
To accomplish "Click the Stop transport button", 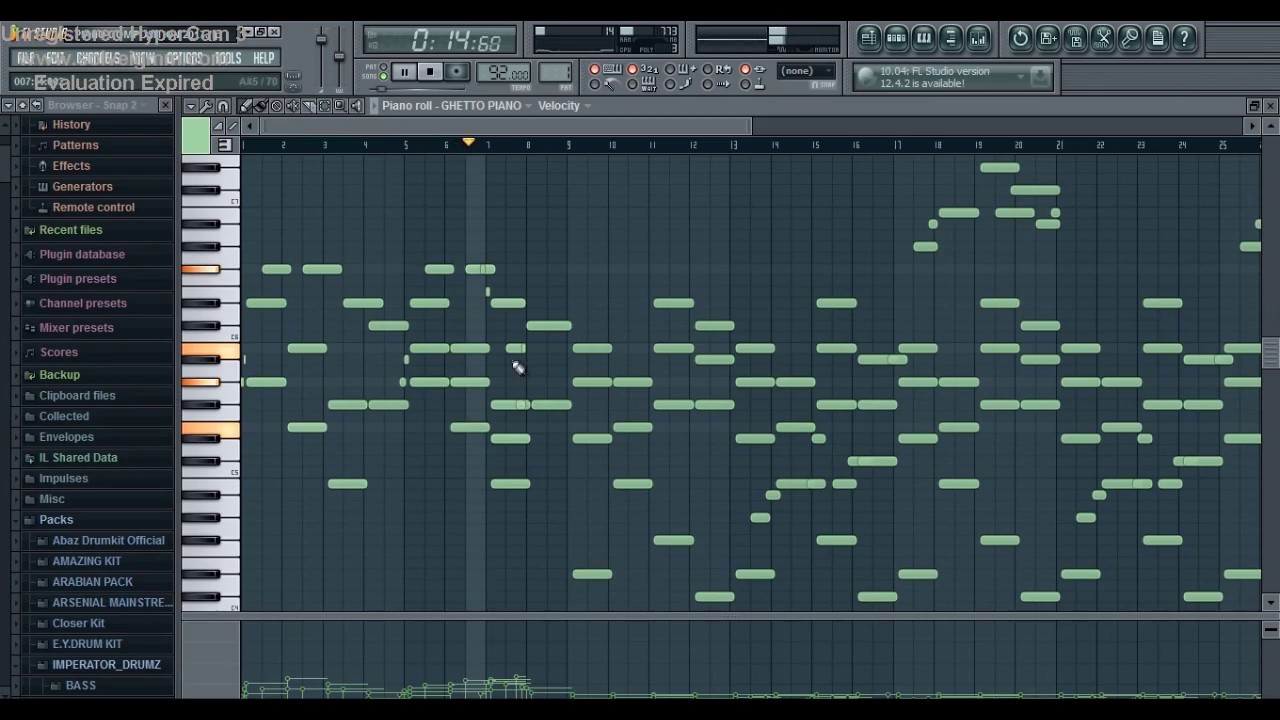I will (x=430, y=72).
